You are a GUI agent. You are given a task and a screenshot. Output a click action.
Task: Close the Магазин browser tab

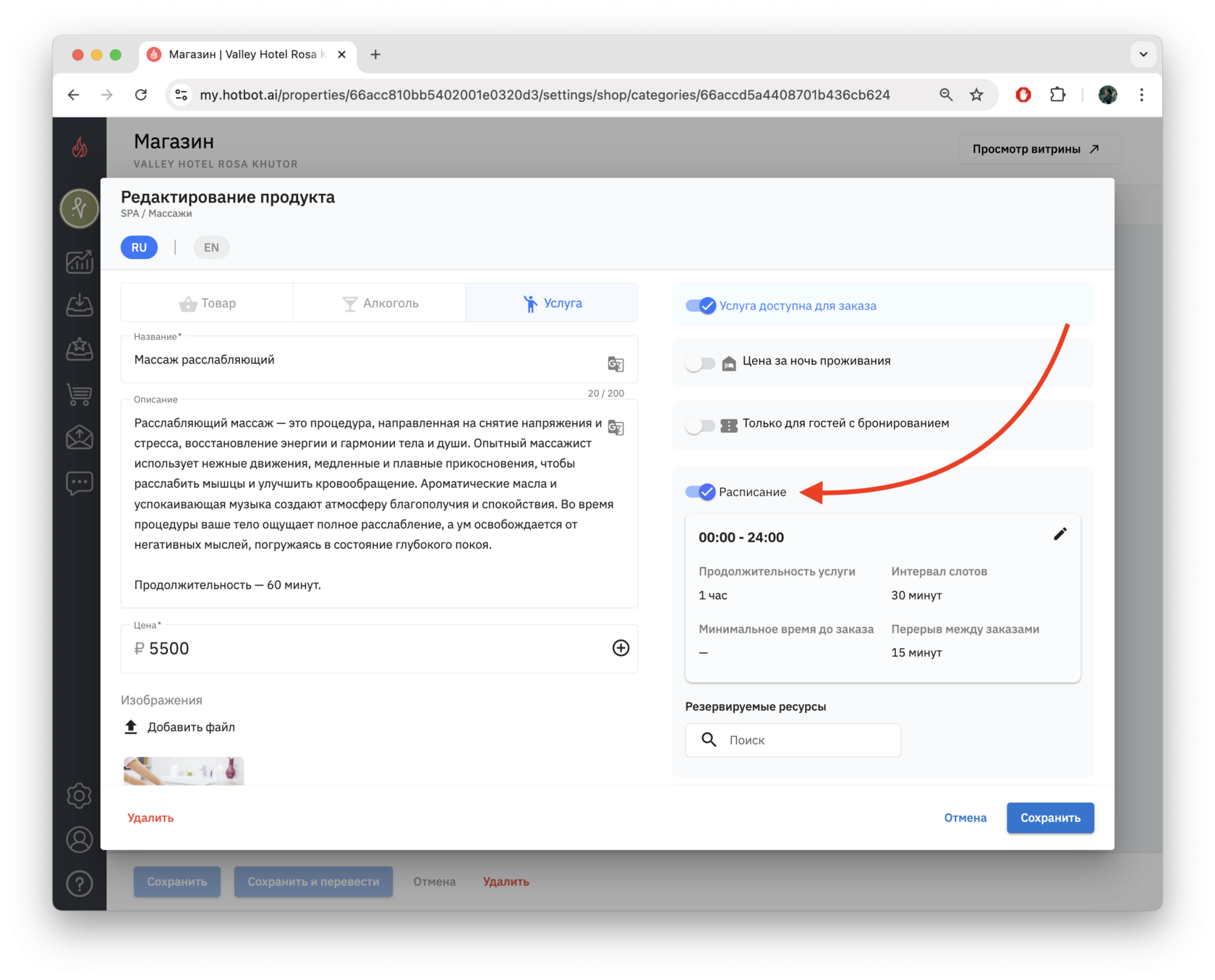pos(341,54)
